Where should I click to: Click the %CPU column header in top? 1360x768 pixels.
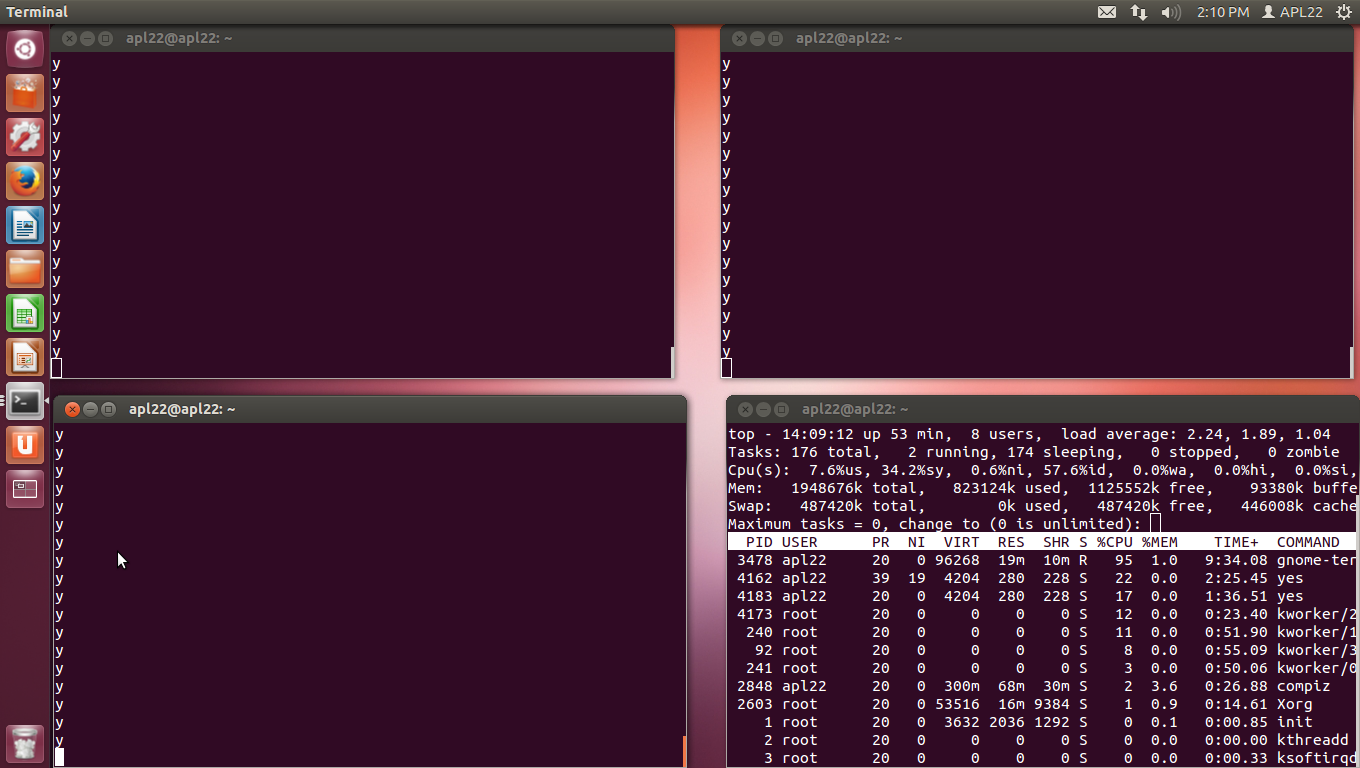pyautogui.click(x=1114, y=542)
